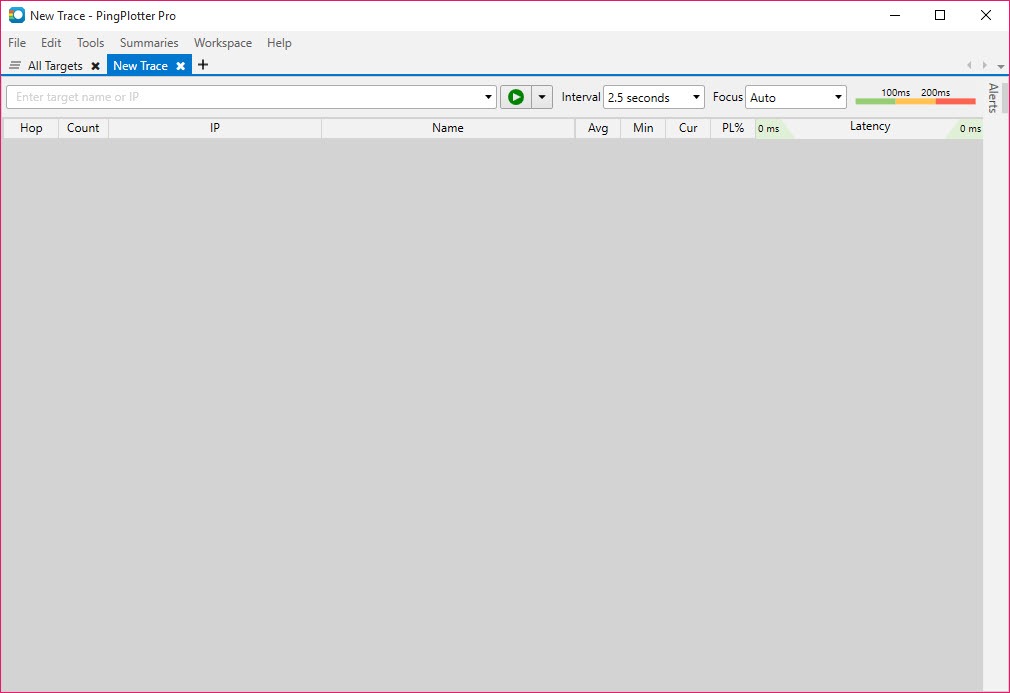Screen dimensions: 1010x693
Task: Click the Name column header
Action: (x=448, y=128)
